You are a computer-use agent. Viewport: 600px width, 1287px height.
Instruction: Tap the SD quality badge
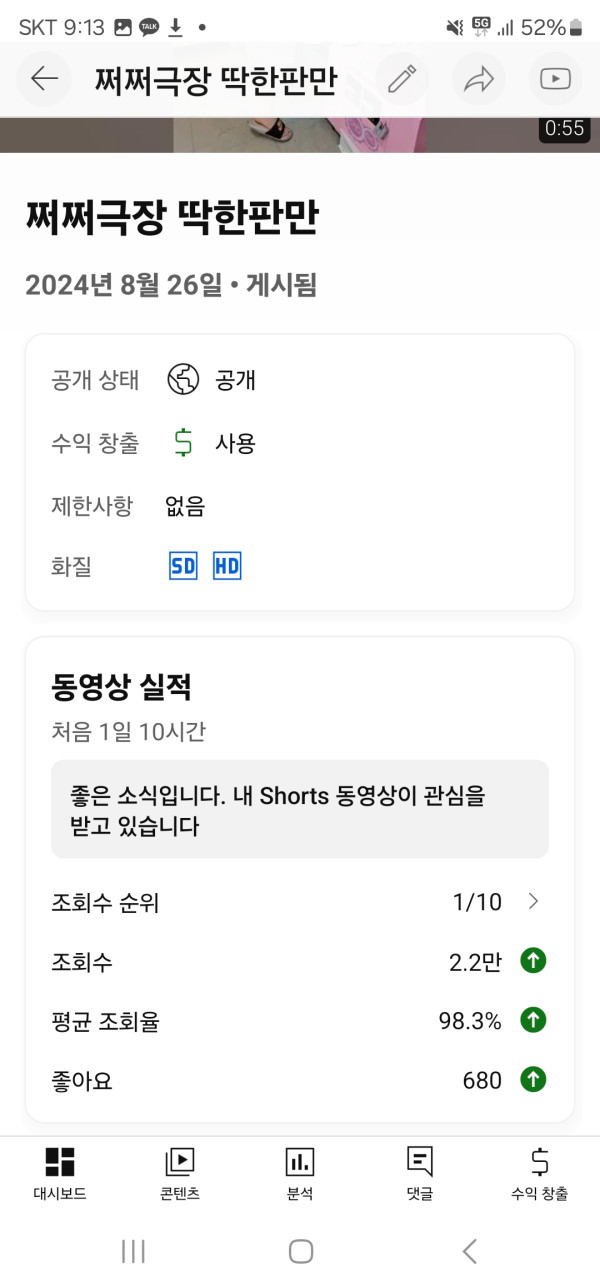pyautogui.click(x=183, y=567)
